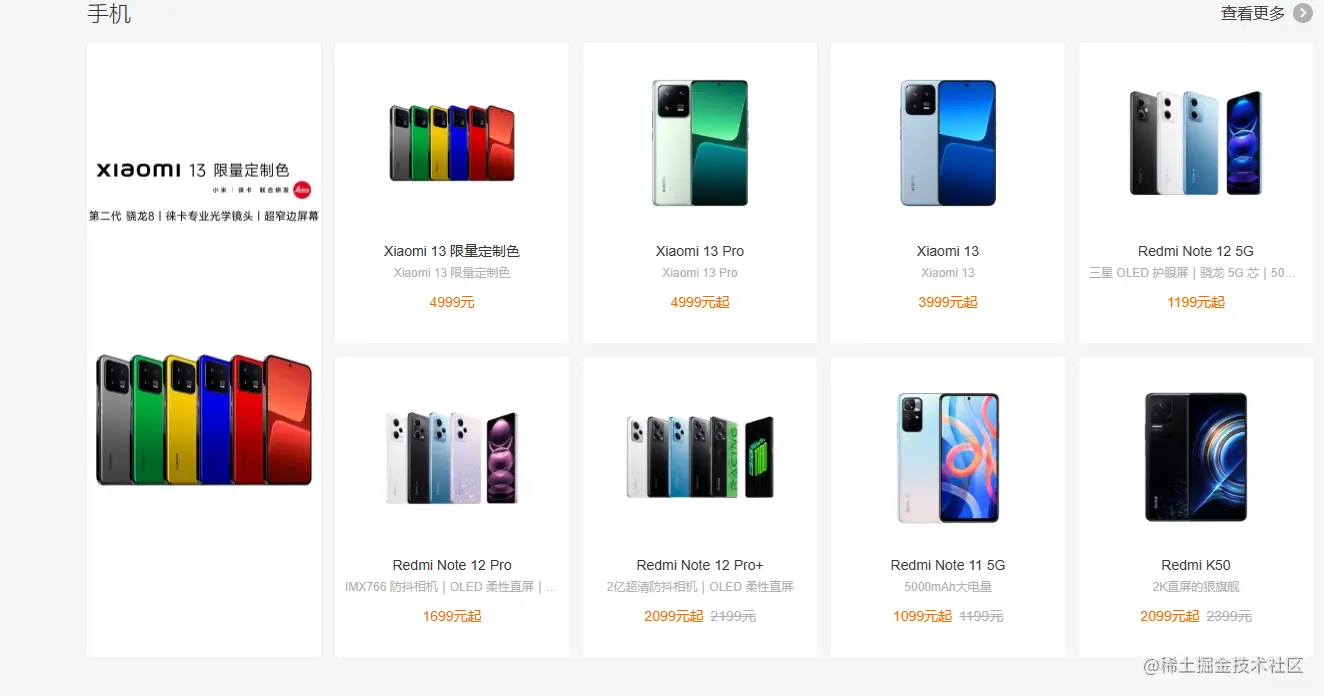Click the 3999元起 price of Xiaomi 13
This screenshot has height=696, width=1324.
pos(948,302)
